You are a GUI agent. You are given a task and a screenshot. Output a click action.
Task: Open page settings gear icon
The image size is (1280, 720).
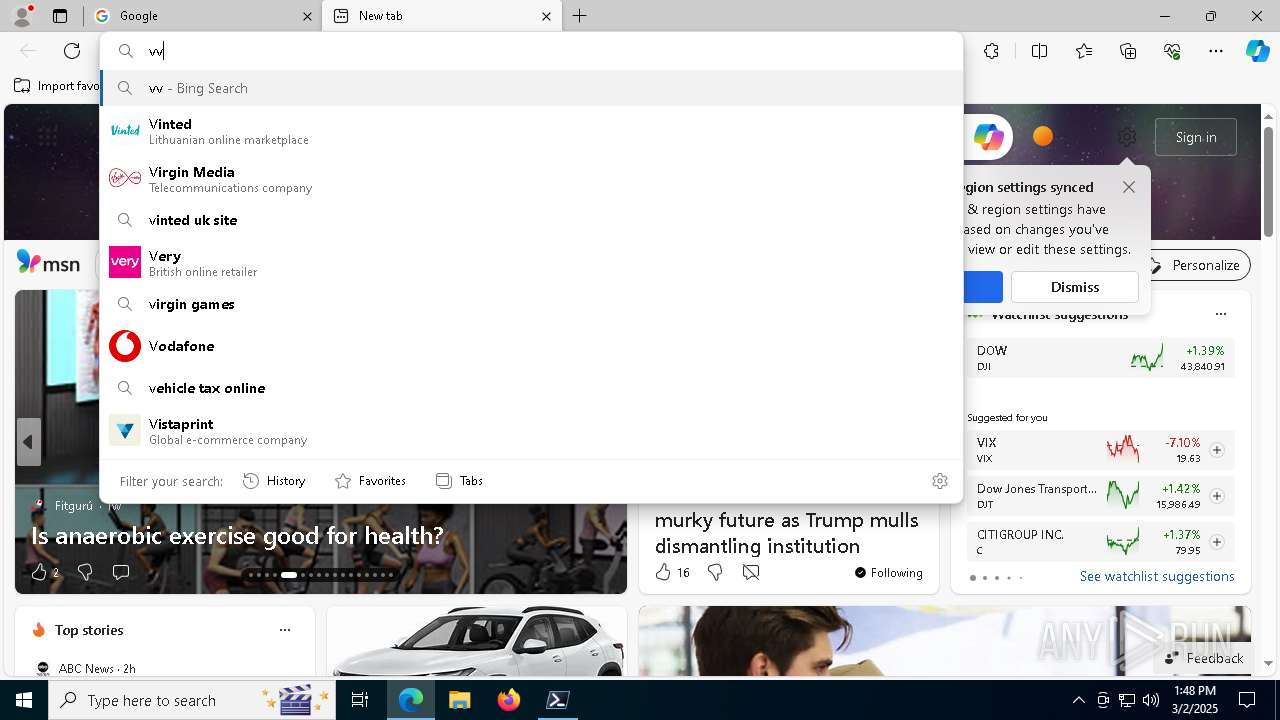pos(1127,137)
